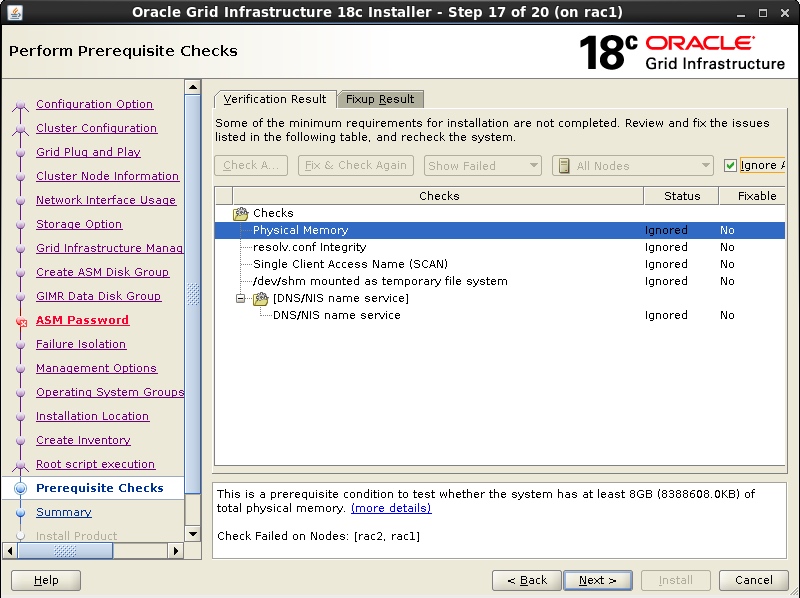Switch to the Fixup Result tab
Image resolution: width=800 pixels, height=598 pixels.
[380, 99]
